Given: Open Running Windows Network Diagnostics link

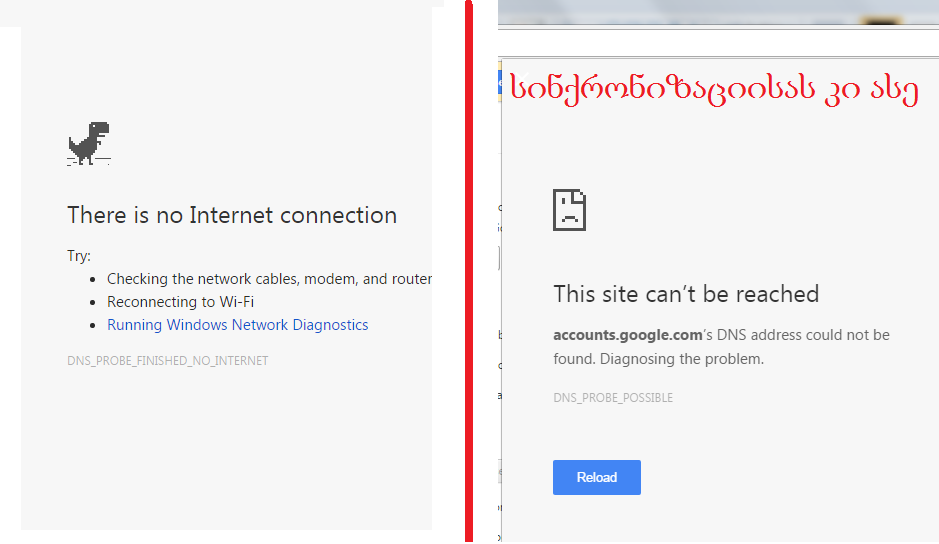Looking at the screenshot, I should [237, 325].
